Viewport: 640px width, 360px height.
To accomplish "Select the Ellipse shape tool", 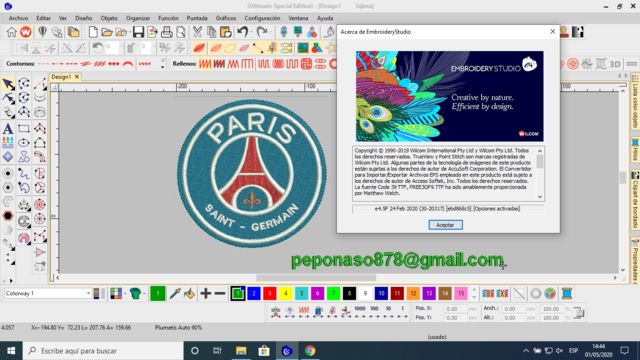I will point(24,143).
